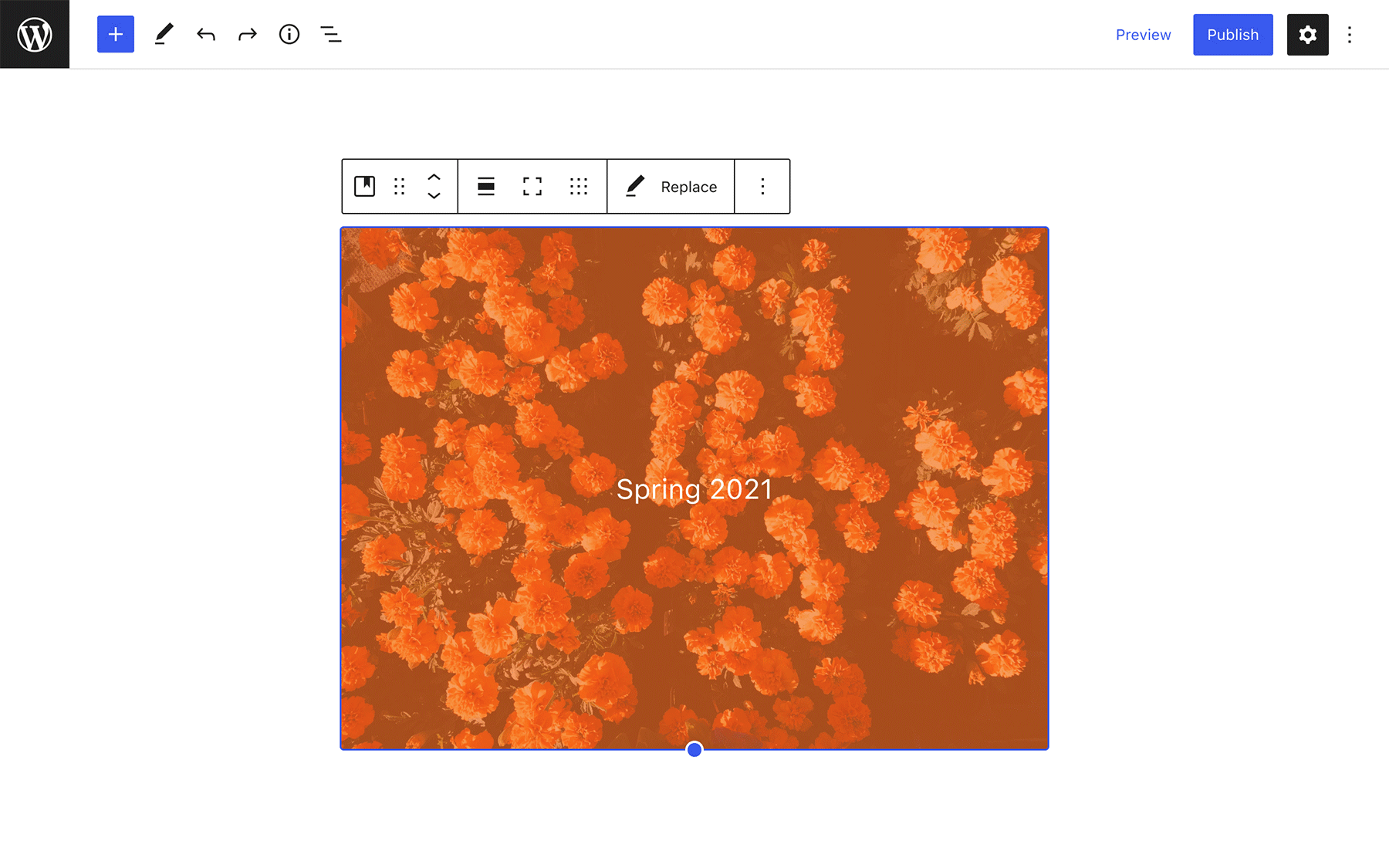Click the duotone filter pen icon
This screenshot has height=868, width=1389.
pyautogui.click(x=635, y=186)
